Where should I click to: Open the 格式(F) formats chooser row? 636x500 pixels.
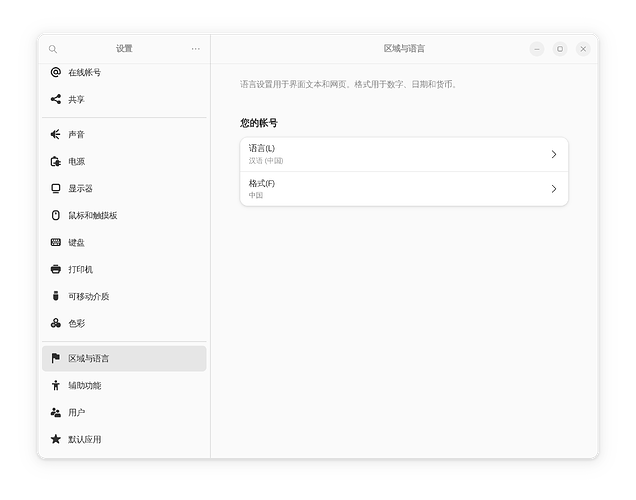[x=404, y=189]
